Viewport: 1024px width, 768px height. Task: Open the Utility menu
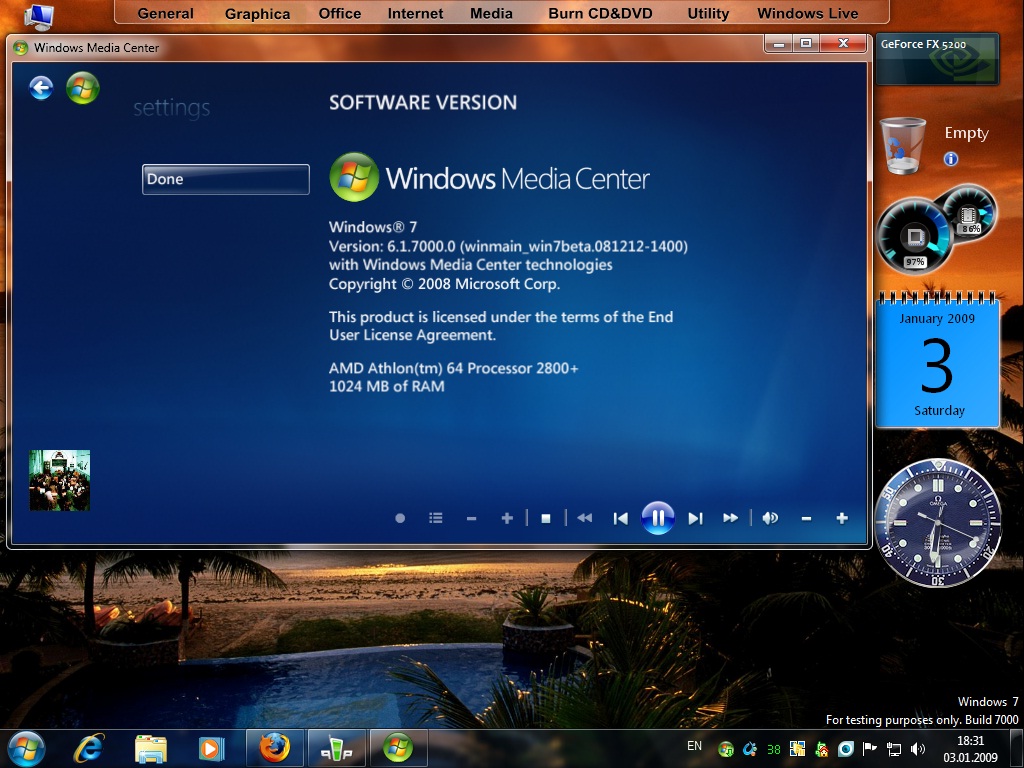point(708,14)
